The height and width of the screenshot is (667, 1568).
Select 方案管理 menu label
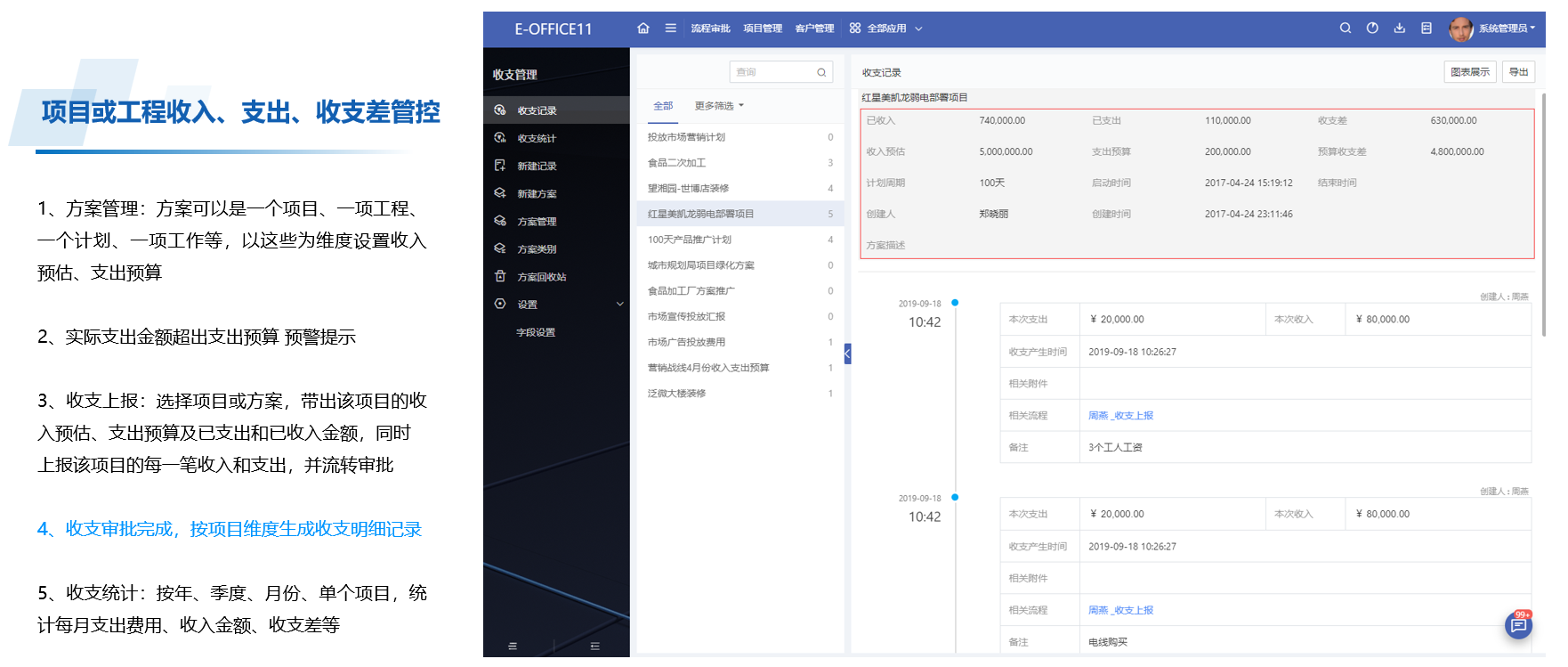click(x=537, y=221)
